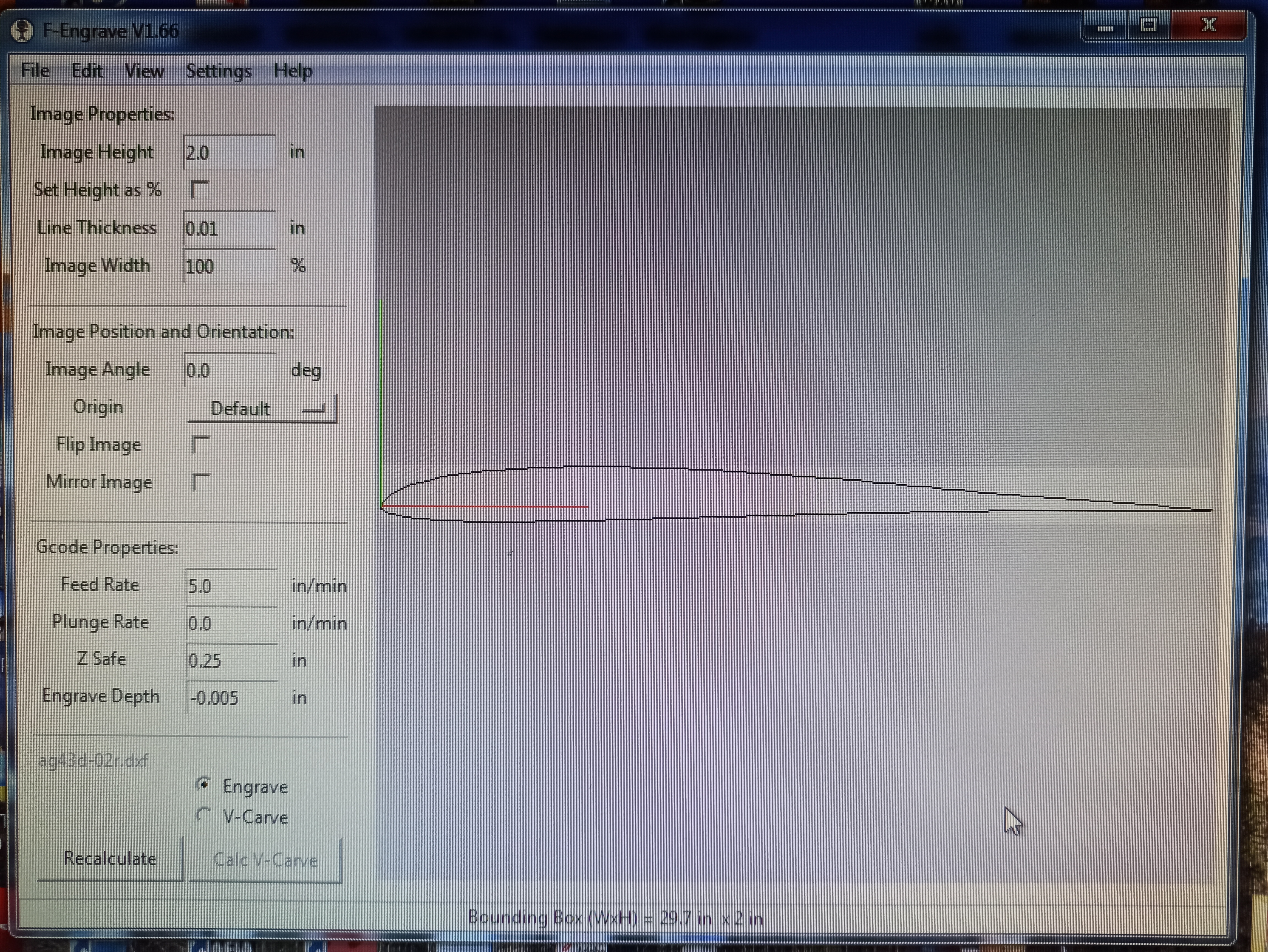Toggle the Flip Image checkbox

coord(201,445)
